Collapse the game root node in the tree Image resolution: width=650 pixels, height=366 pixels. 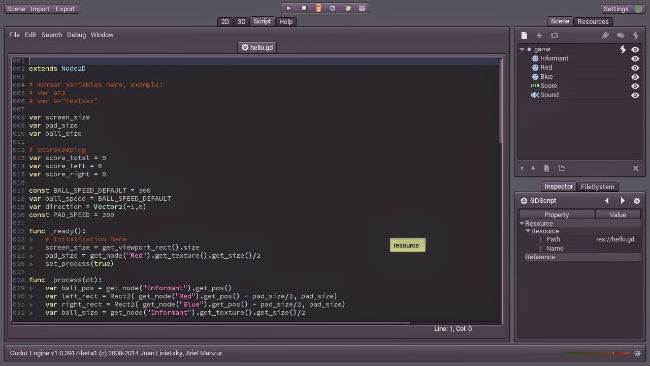pyautogui.click(x=522, y=49)
